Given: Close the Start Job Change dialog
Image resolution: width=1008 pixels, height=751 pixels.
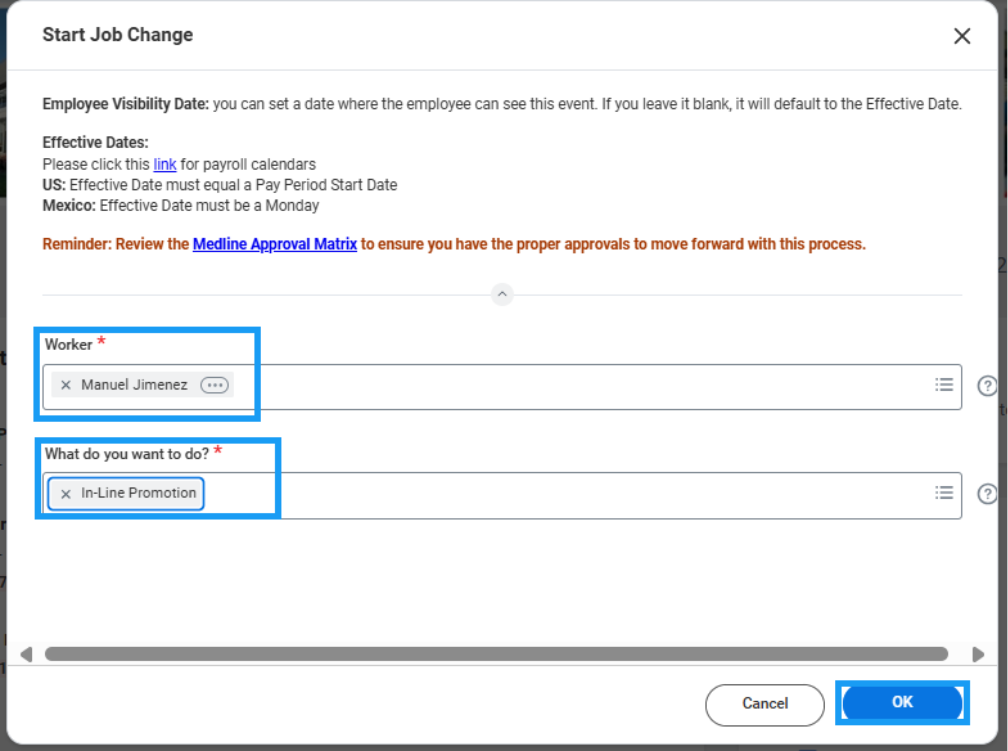Looking at the screenshot, I should pyautogui.click(x=962, y=37).
